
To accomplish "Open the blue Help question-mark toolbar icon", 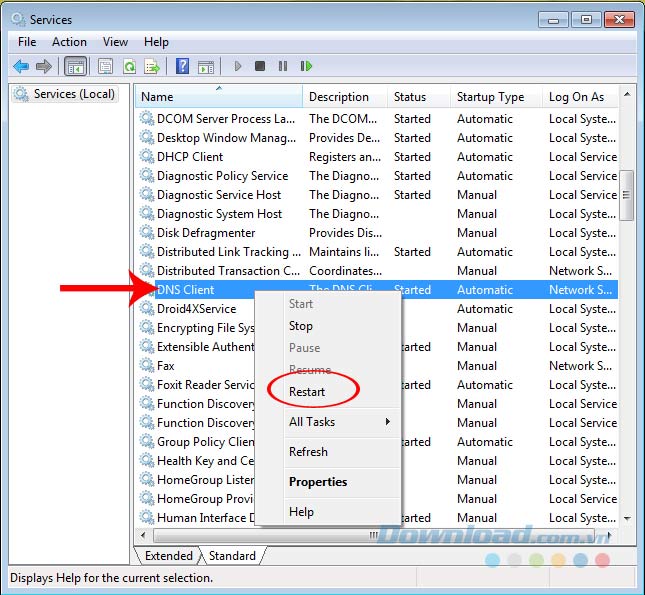I will click(x=182, y=67).
